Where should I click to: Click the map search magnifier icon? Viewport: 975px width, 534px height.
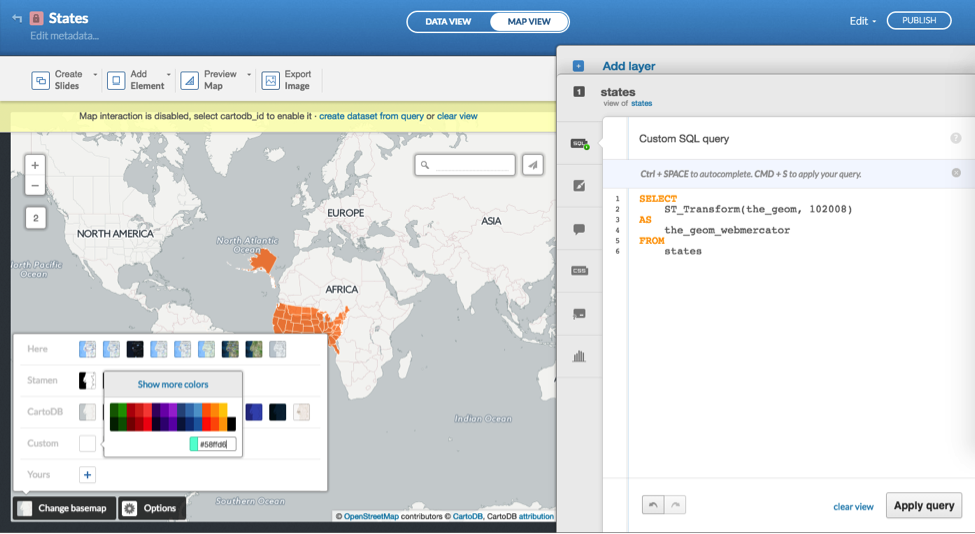click(x=425, y=165)
